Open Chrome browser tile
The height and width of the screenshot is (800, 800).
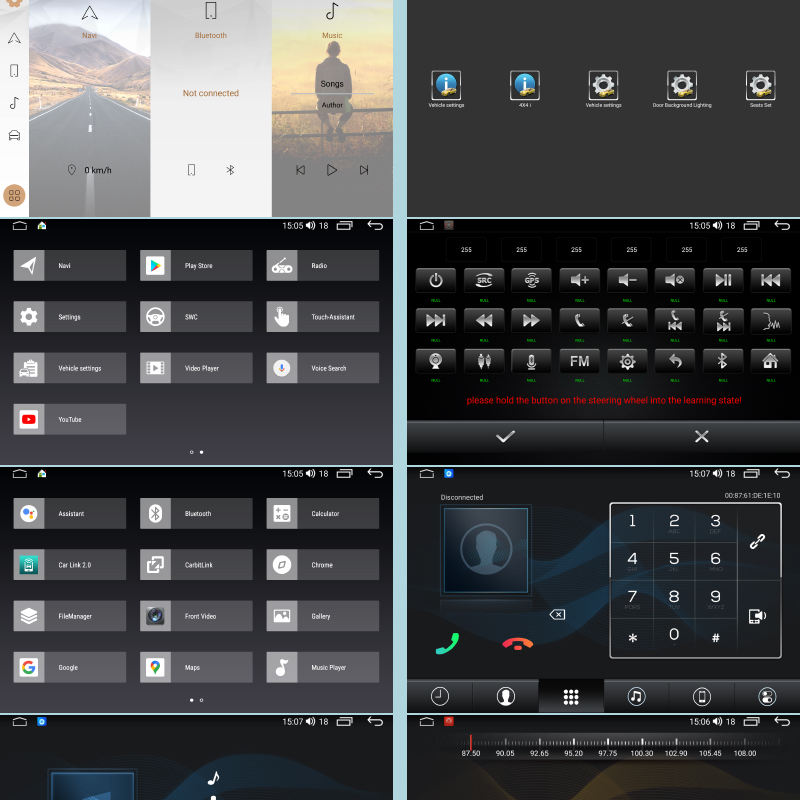tap(322, 565)
